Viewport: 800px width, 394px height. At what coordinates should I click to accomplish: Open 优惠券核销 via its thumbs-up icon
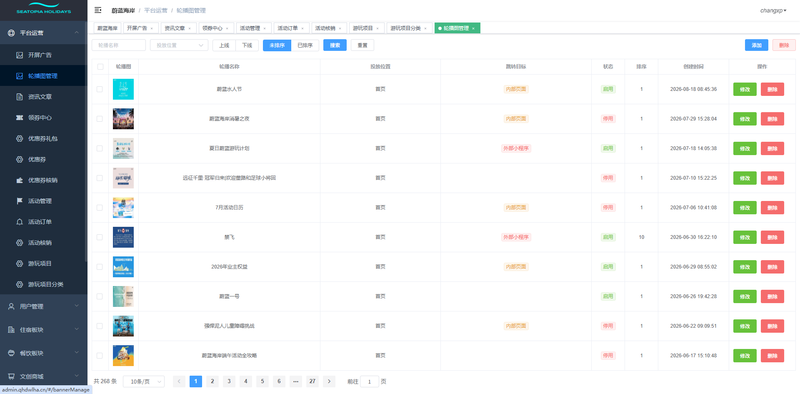(19, 180)
